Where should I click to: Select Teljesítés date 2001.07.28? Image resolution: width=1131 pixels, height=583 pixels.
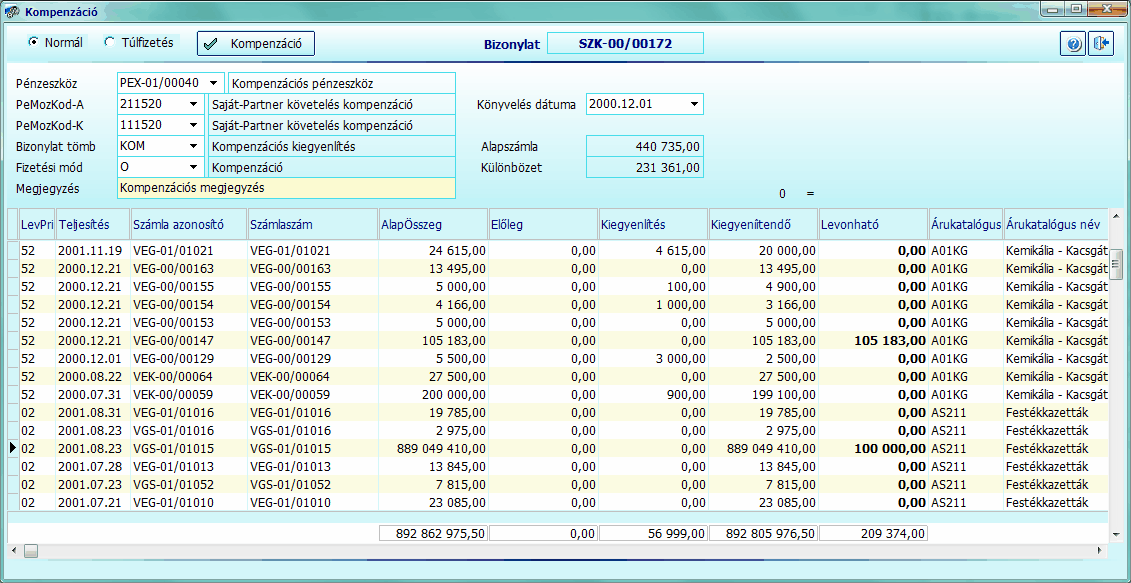(x=93, y=467)
